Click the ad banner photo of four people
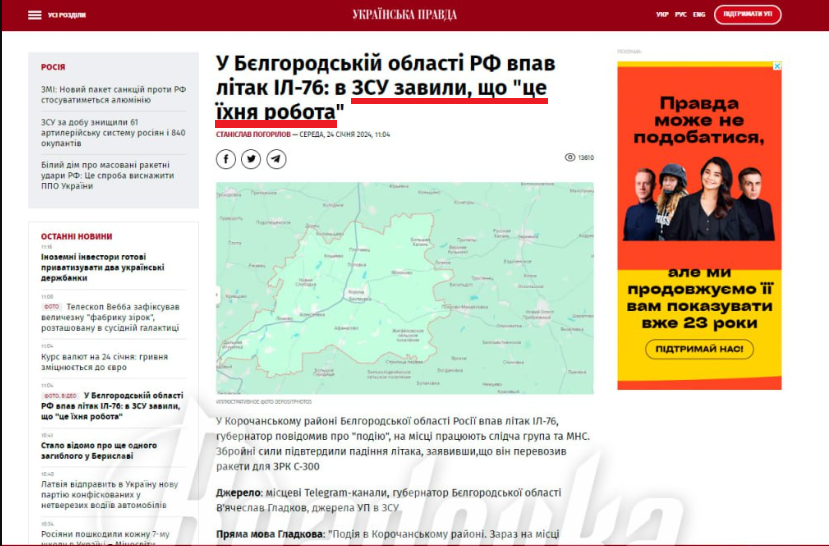The height and width of the screenshot is (546, 829). pyautogui.click(x=699, y=199)
